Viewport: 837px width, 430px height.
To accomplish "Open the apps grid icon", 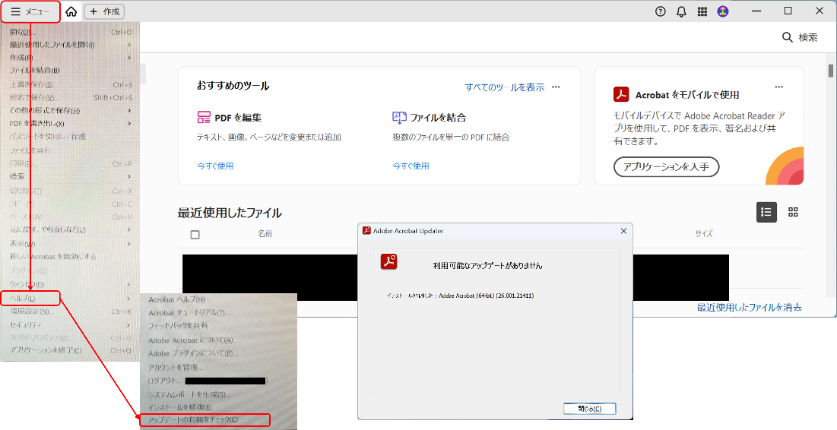I will 702,11.
